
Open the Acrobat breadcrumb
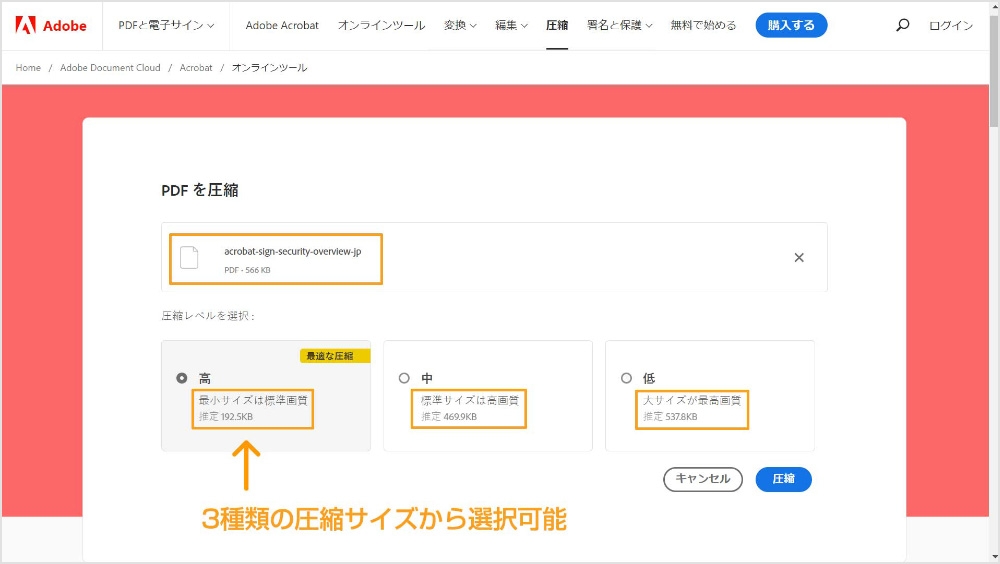(196, 68)
